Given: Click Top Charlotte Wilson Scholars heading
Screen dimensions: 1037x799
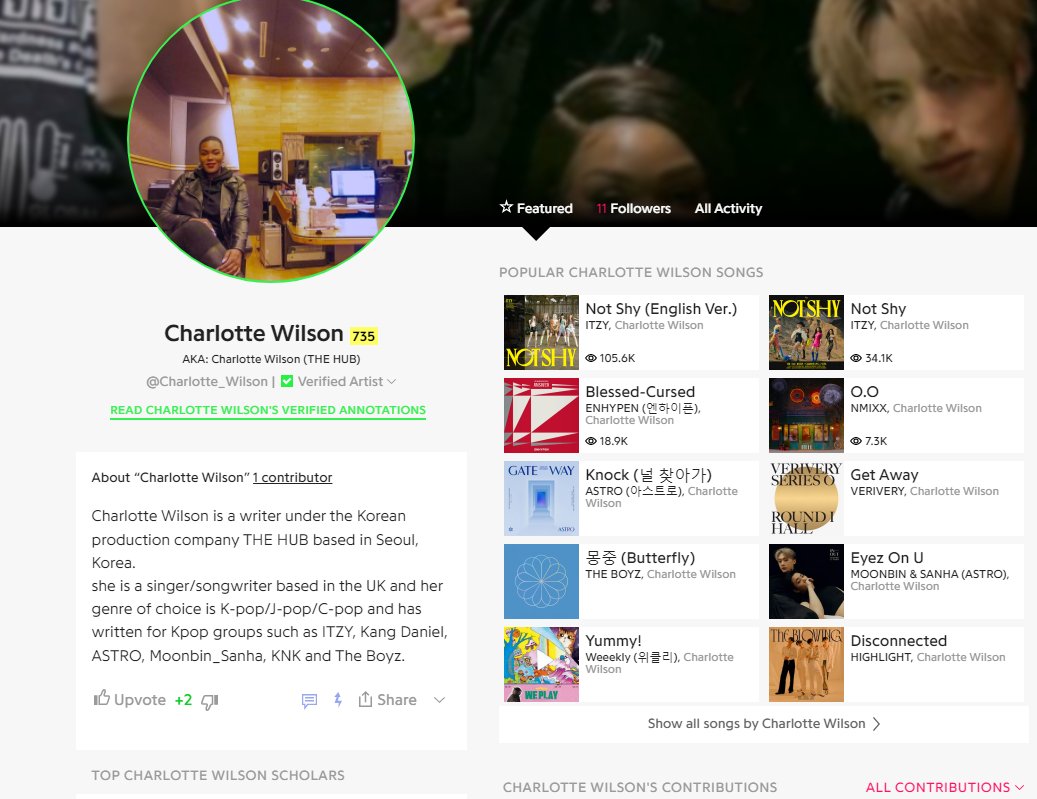Looking at the screenshot, I should pos(218,775).
